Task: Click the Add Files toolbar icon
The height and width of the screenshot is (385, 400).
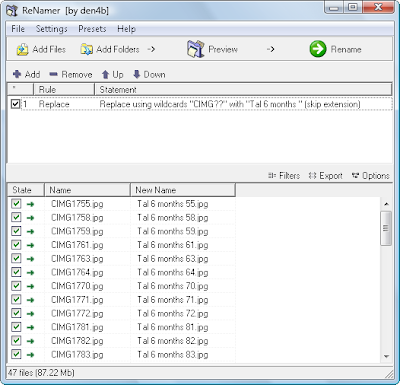Action: click(23, 49)
